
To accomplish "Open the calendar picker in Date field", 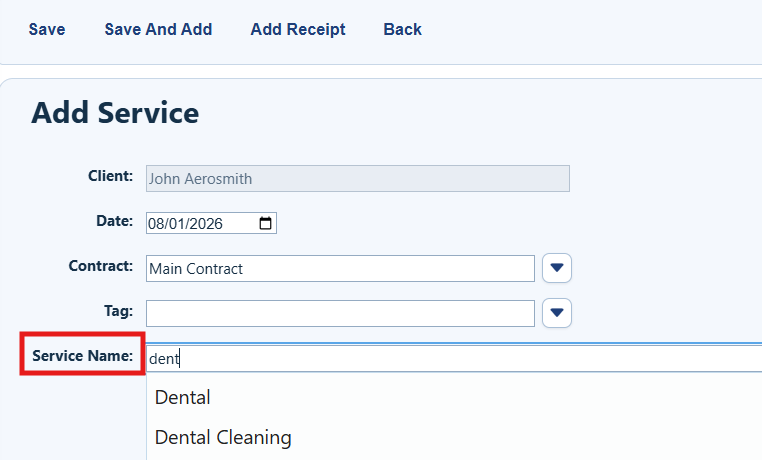I will (x=265, y=223).
